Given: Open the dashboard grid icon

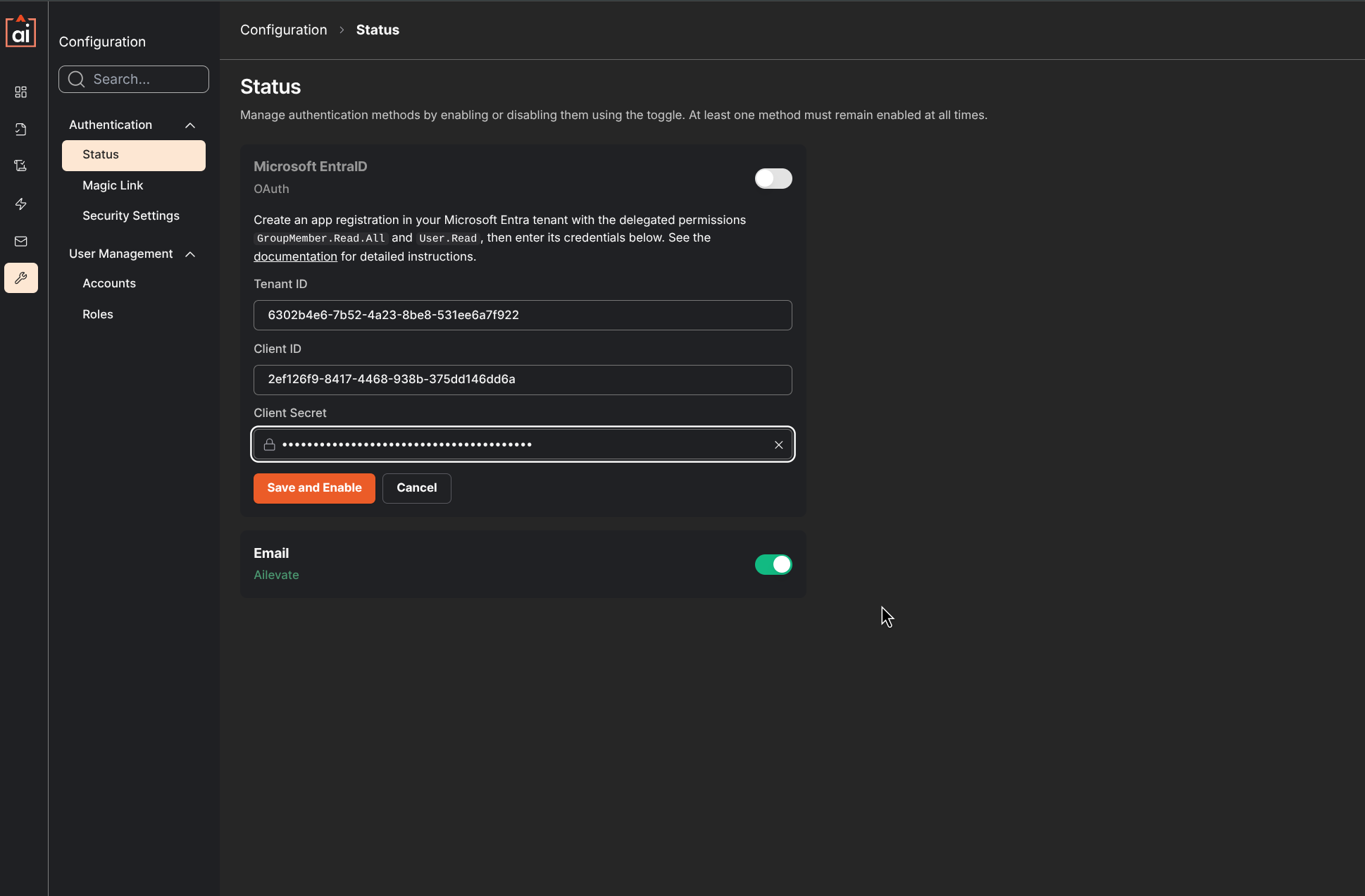Looking at the screenshot, I should click(x=21, y=92).
